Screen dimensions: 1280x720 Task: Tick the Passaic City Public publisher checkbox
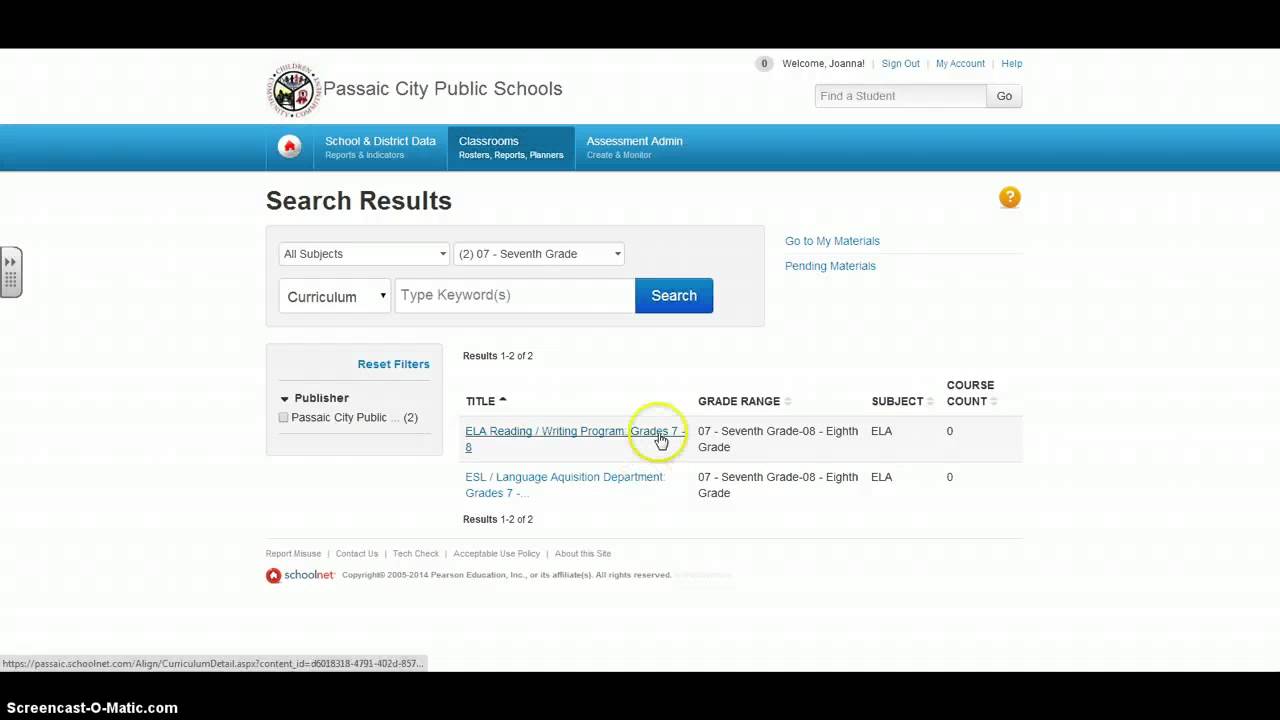[283, 418]
